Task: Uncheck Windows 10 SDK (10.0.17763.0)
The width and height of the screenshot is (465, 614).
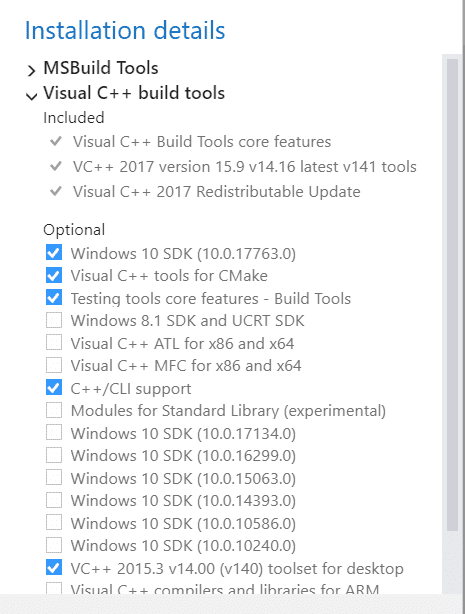Action: 54,253
